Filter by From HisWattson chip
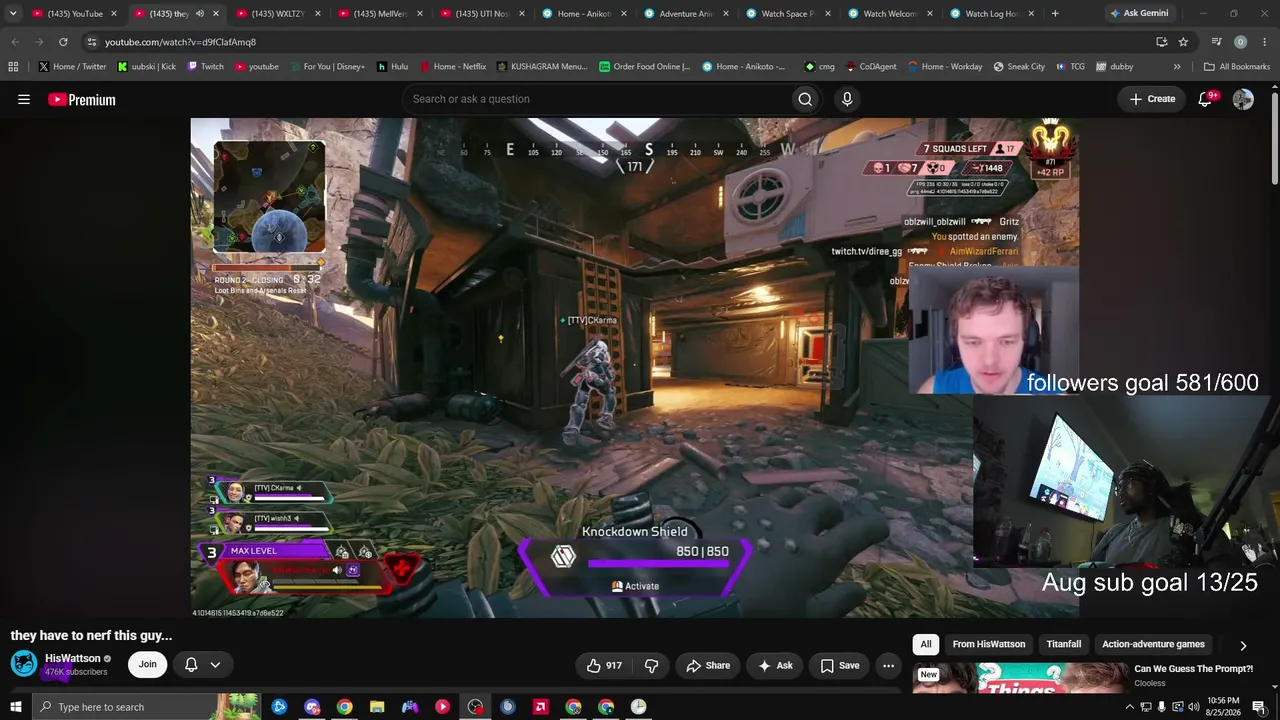This screenshot has height=720, width=1280. pos(988,645)
